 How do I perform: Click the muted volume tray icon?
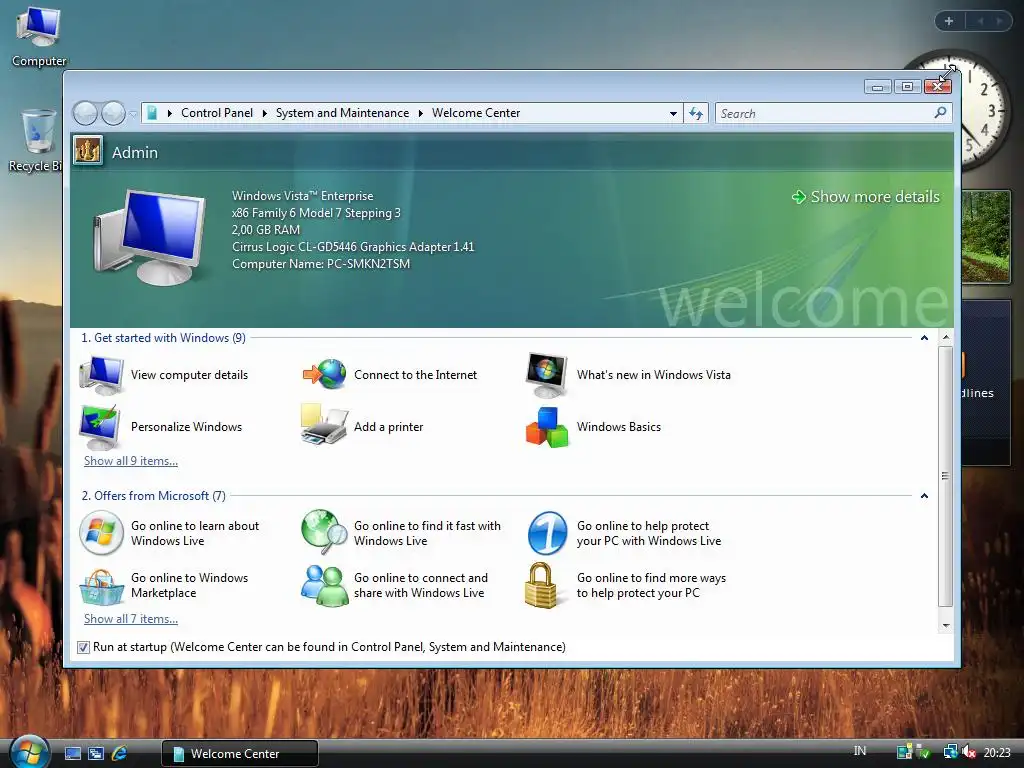pos(968,752)
